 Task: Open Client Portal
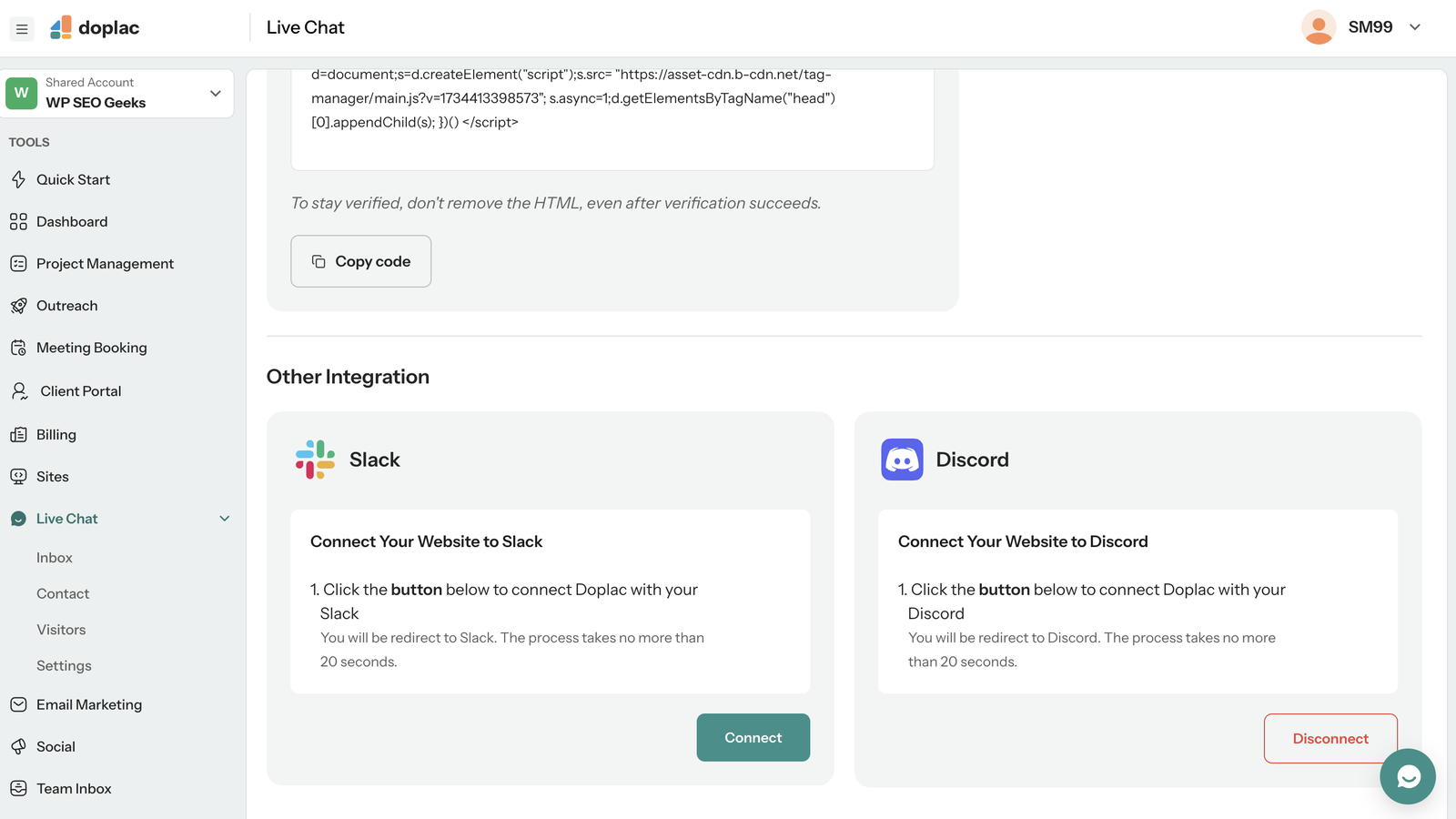point(80,391)
